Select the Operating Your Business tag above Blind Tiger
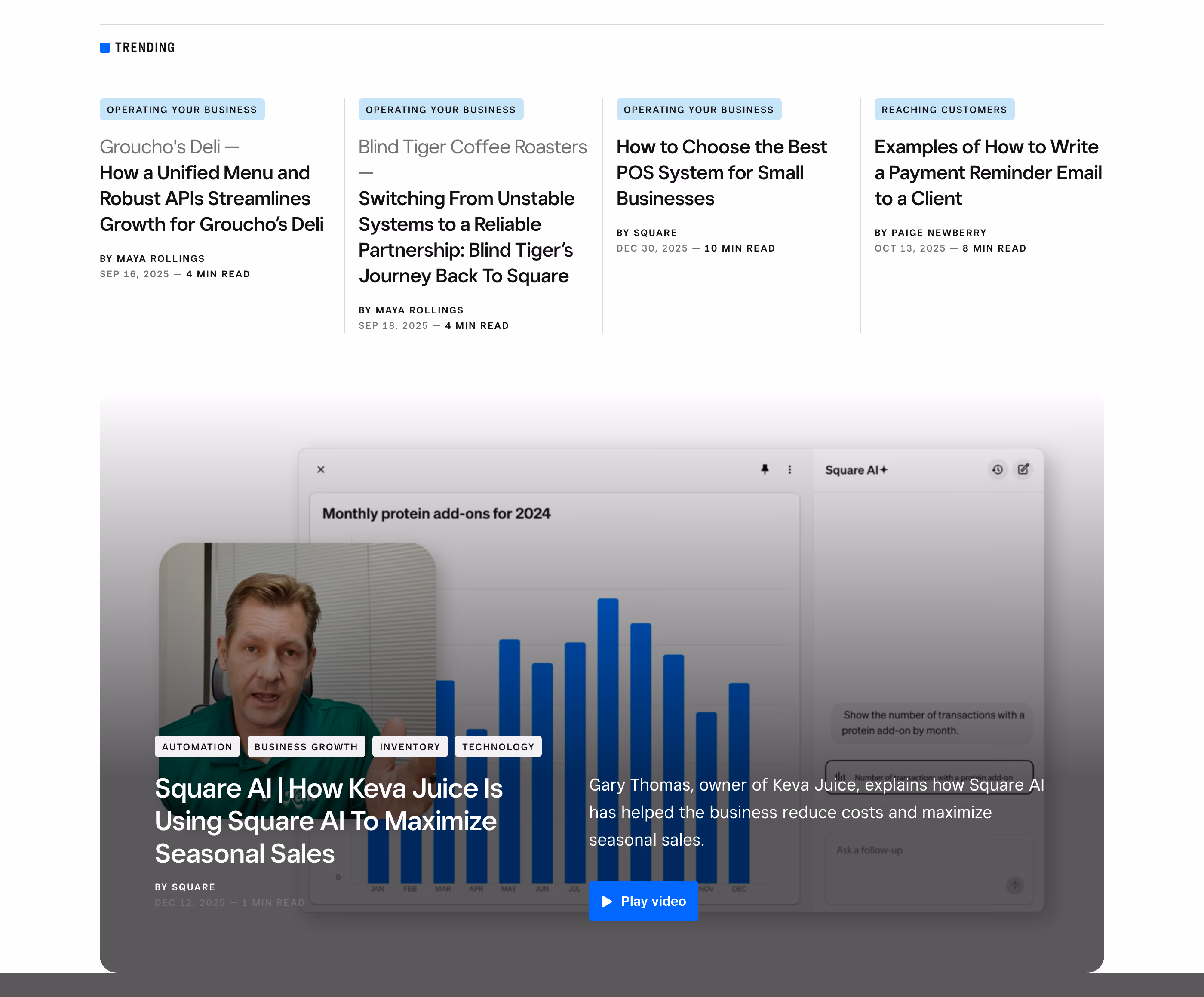This screenshot has height=997, width=1204. [441, 110]
